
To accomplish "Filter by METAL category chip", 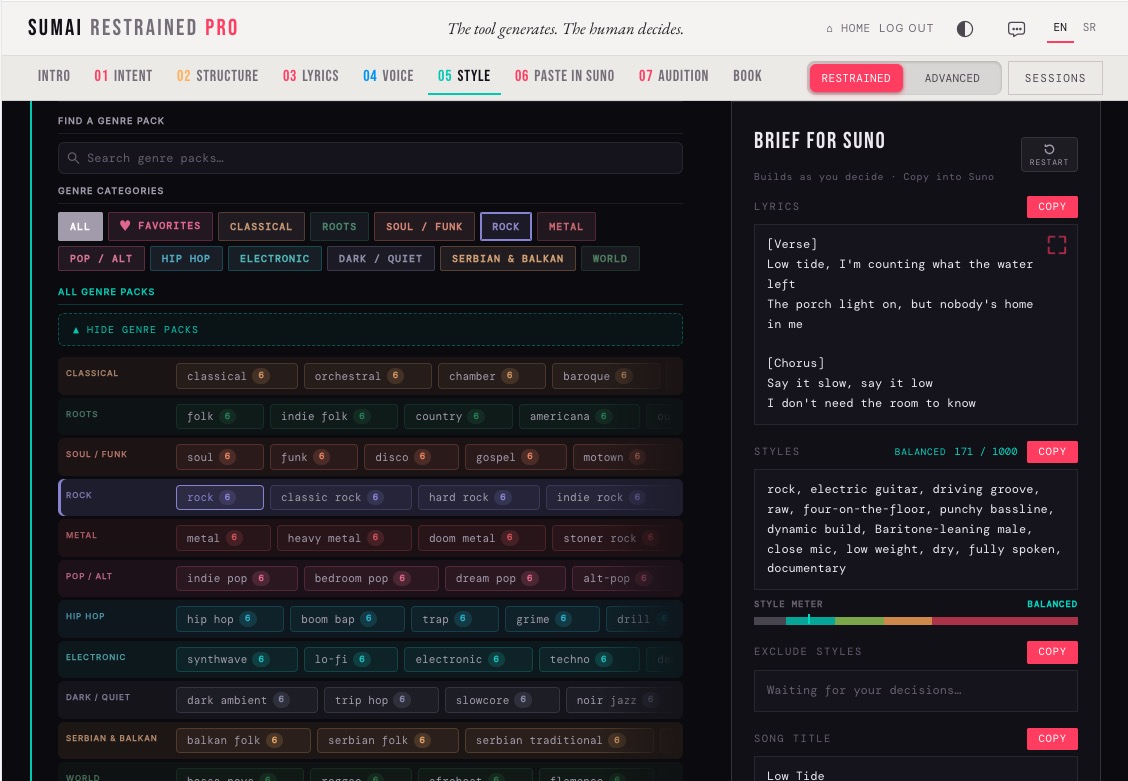I will click(566, 227).
